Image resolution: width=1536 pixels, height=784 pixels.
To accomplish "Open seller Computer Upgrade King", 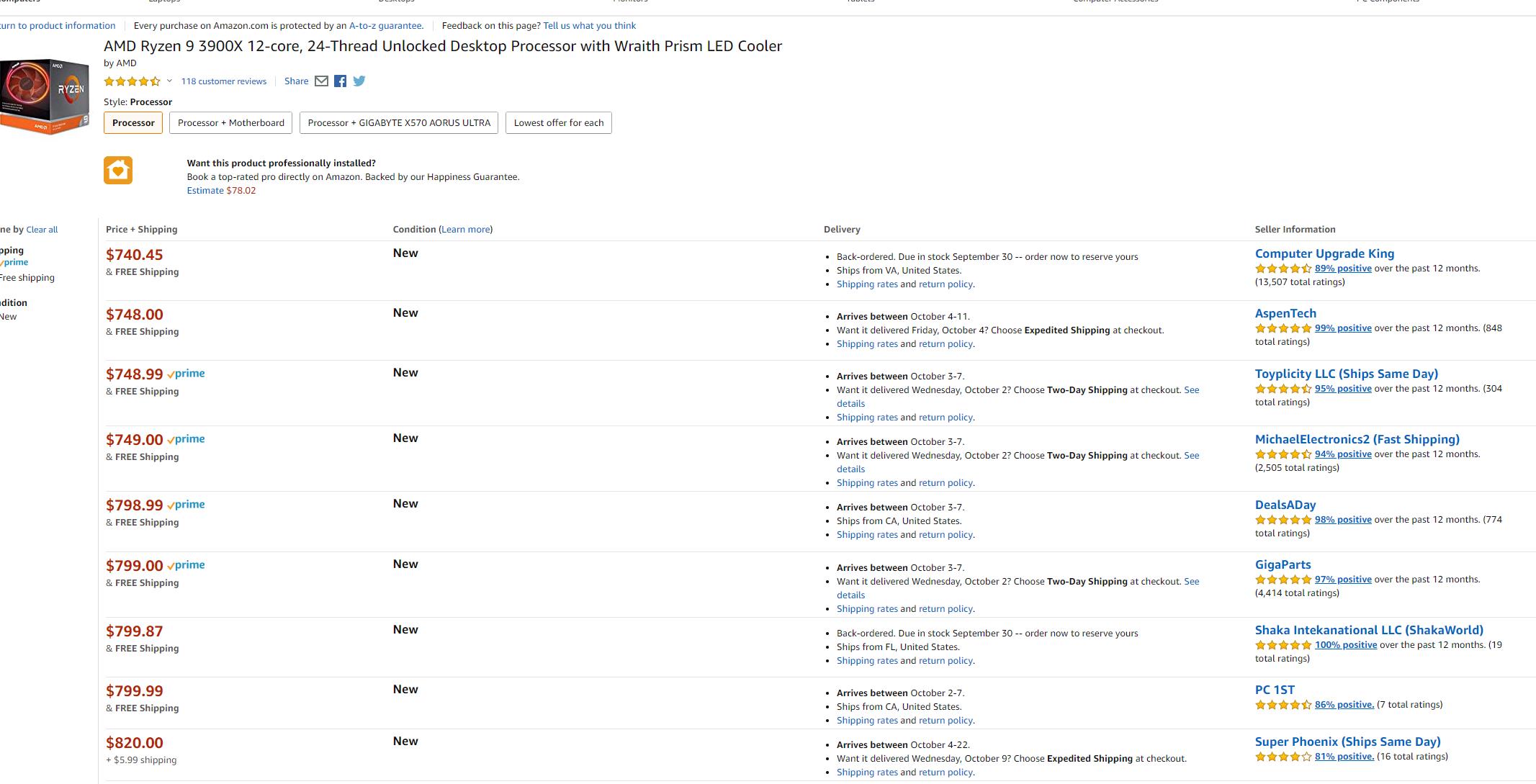I will coord(1324,253).
